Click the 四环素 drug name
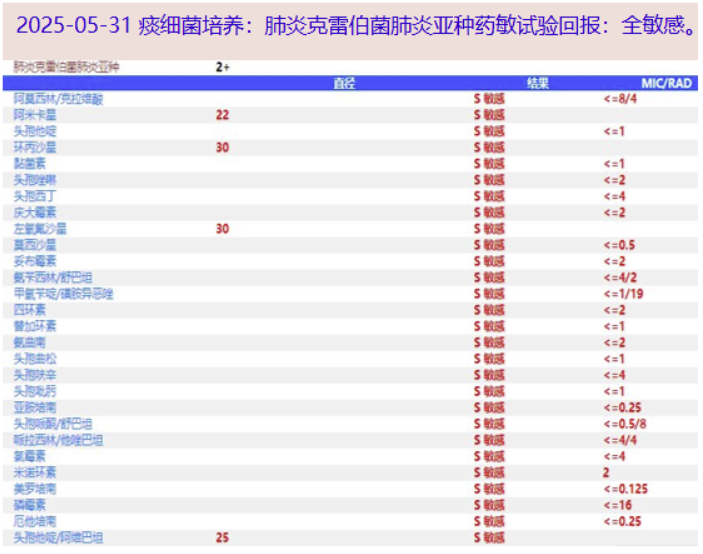Viewport: 703px width, 554px height. (30, 310)
